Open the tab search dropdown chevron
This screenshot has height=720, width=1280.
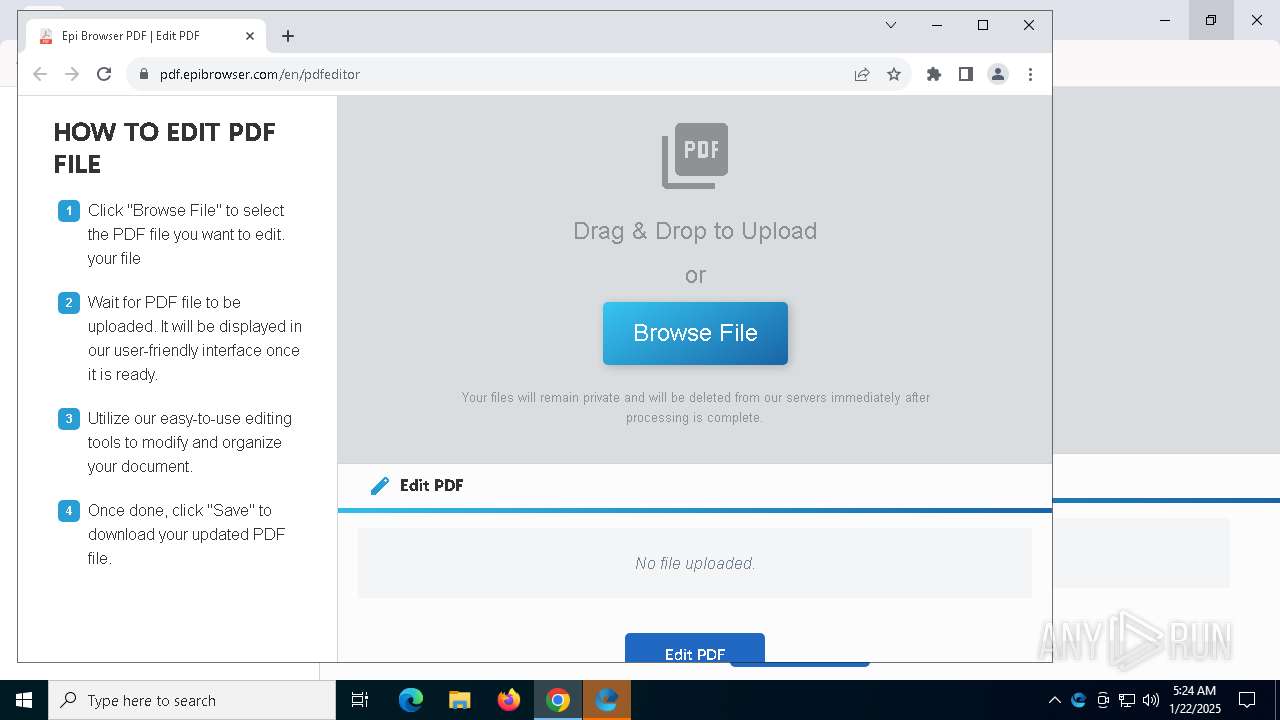point(891,25)
